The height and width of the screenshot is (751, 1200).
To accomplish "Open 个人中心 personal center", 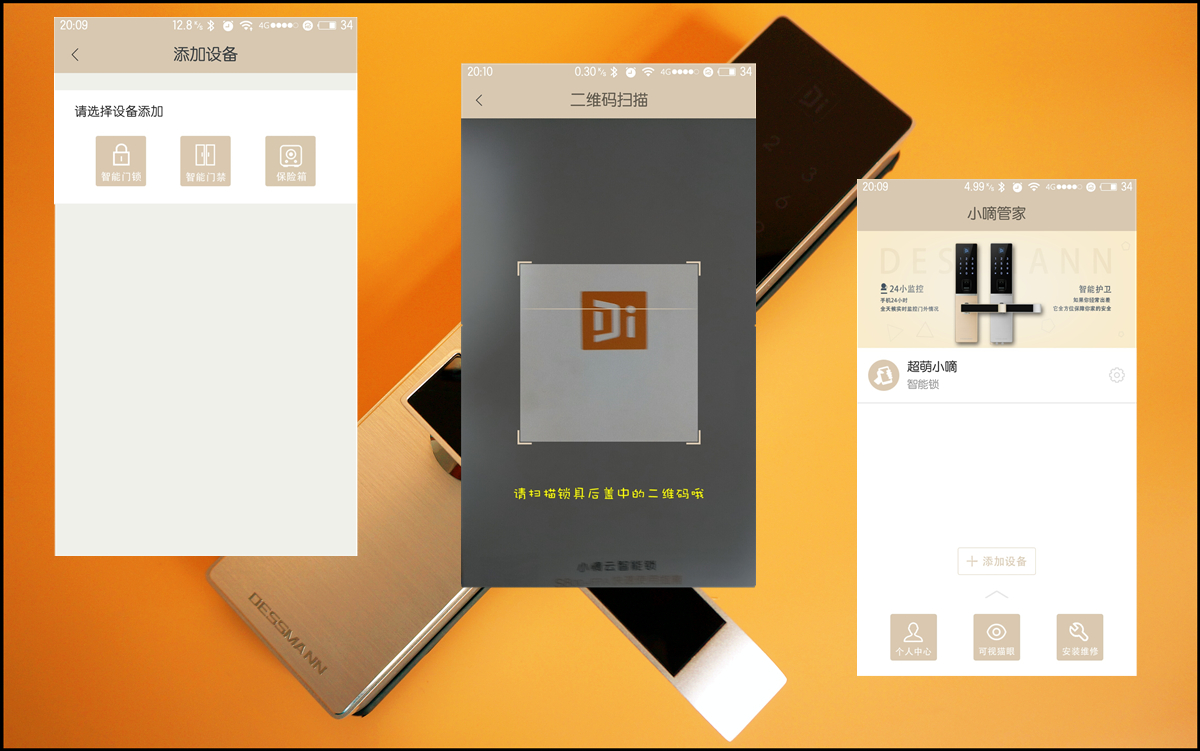I will [913, 637].
